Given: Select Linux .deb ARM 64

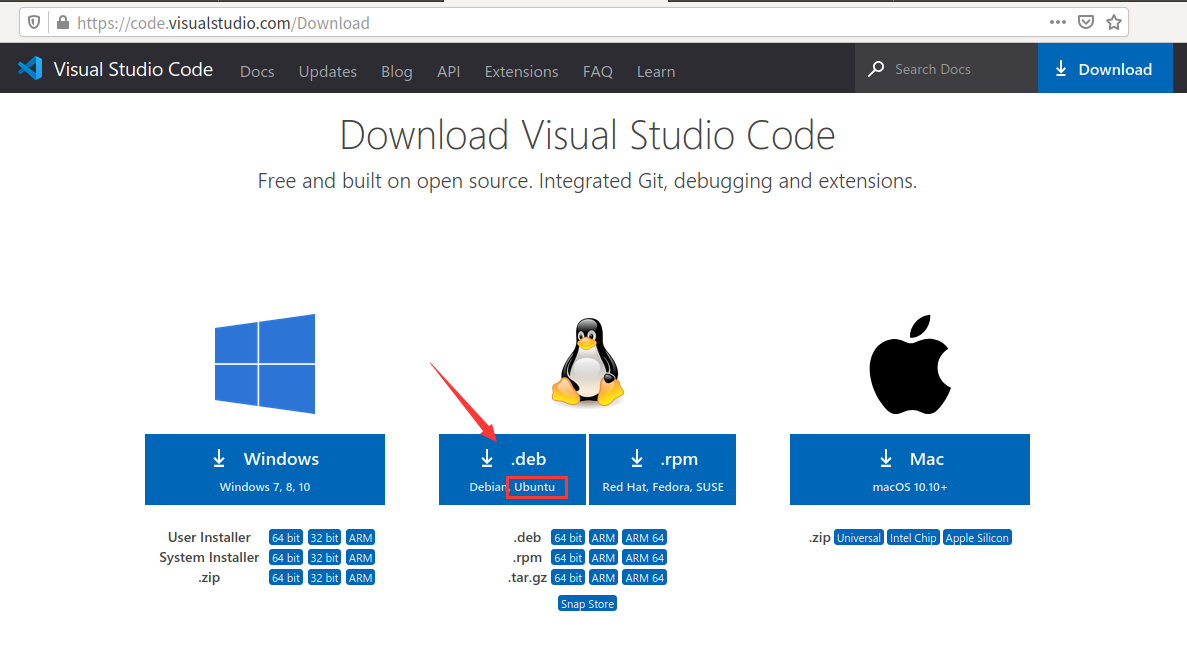Looking at the screenshot, I should [x=645, y=537].
